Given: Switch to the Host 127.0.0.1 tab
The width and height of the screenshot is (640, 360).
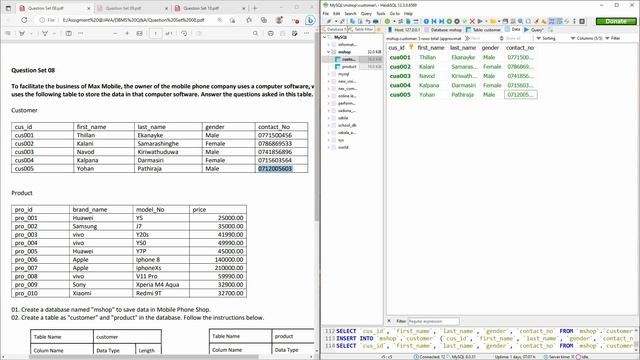Looking at the screenshot, I should tap(403, 30).
